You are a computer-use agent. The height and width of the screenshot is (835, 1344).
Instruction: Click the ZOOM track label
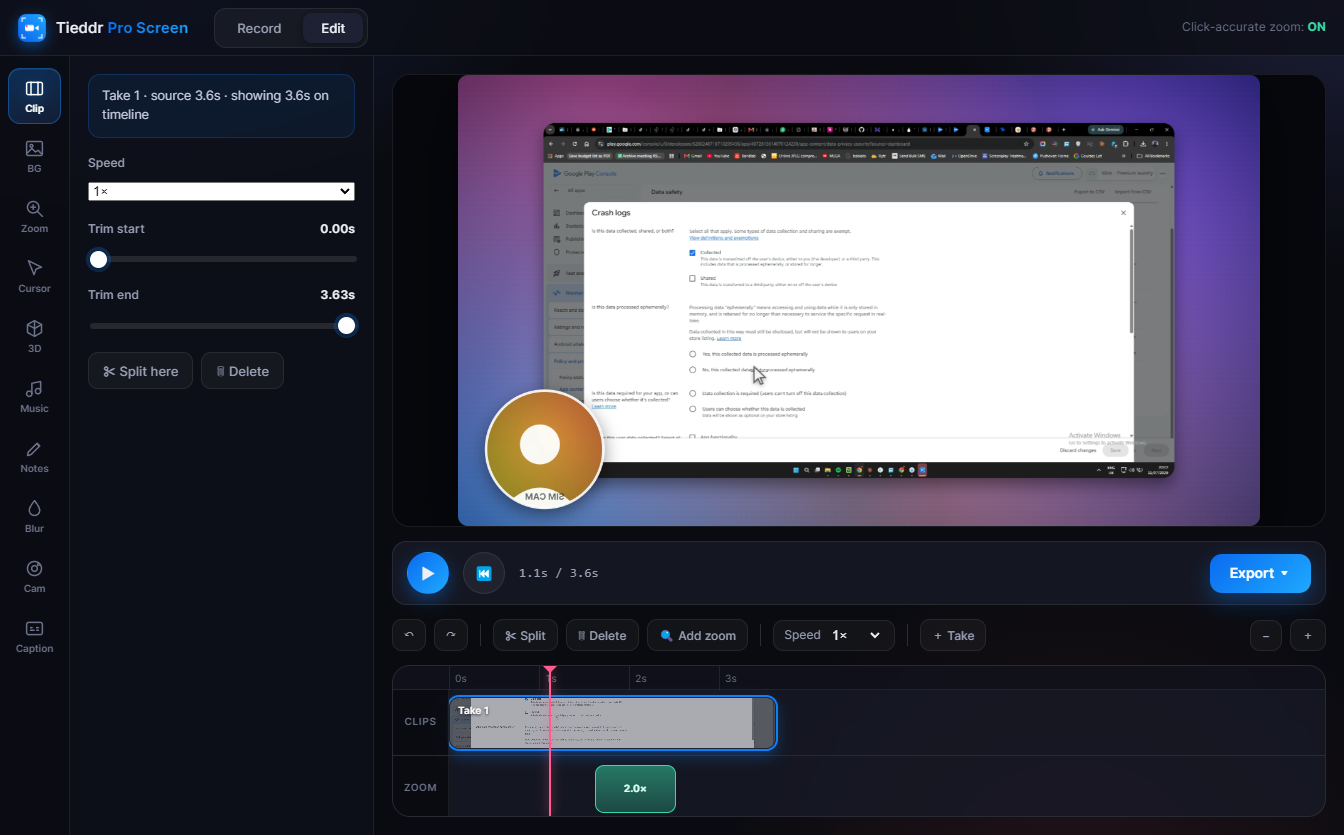pyautogui.click(x=420, y=788)
